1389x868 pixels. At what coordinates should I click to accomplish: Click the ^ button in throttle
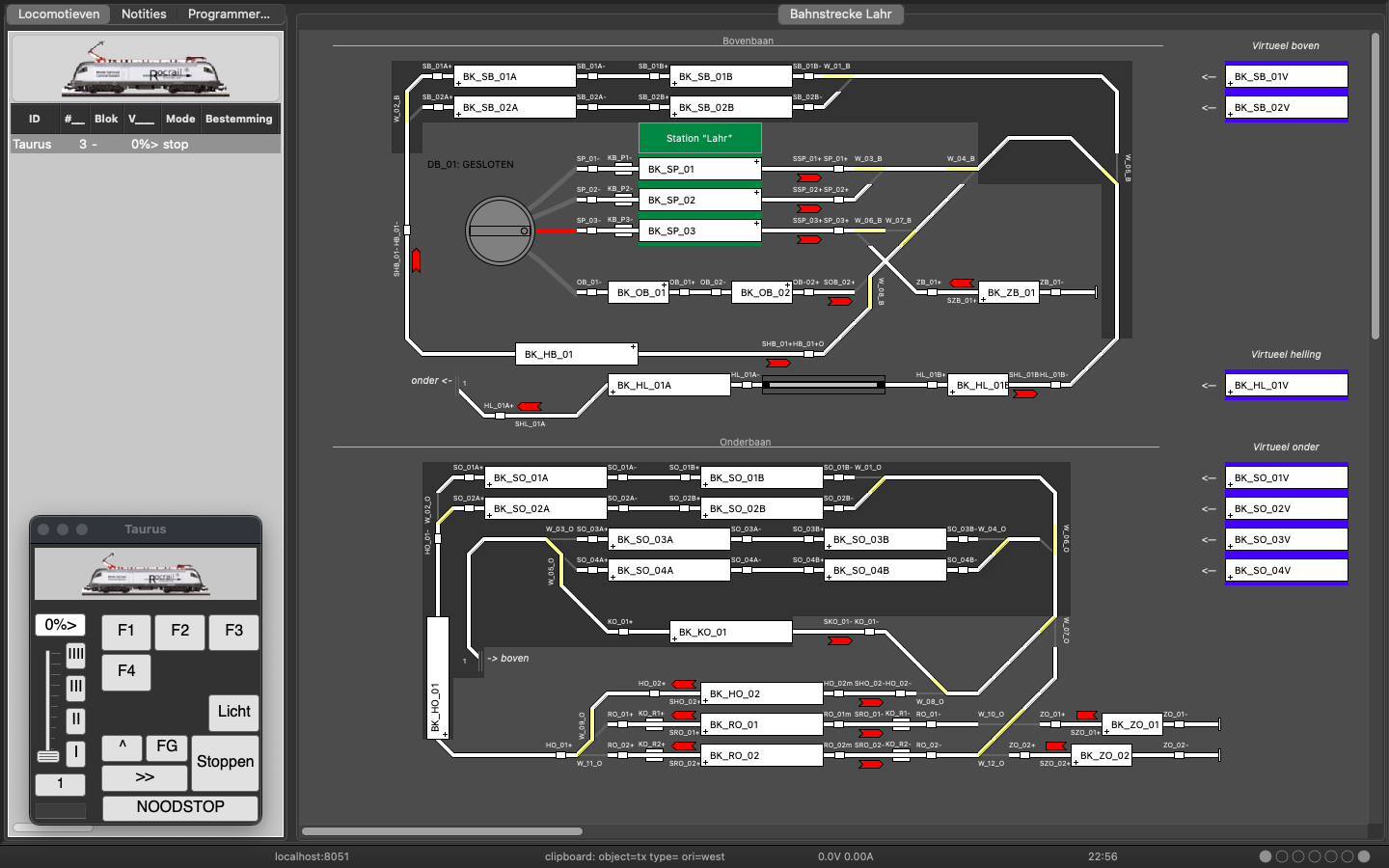(123, 746)
